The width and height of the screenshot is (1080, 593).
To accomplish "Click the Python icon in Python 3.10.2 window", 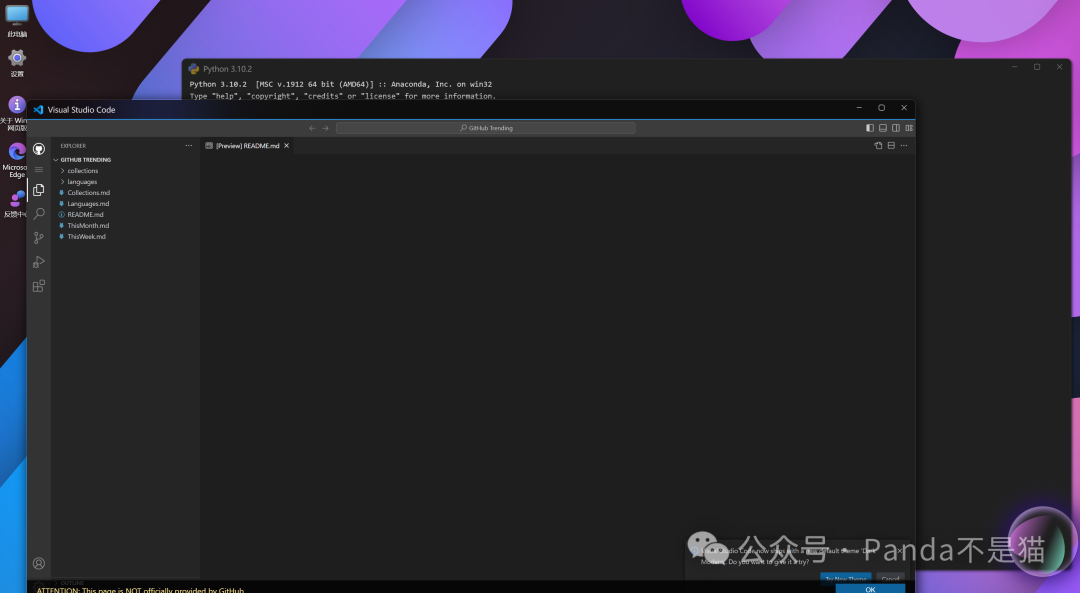I will (x=194, y=69).
